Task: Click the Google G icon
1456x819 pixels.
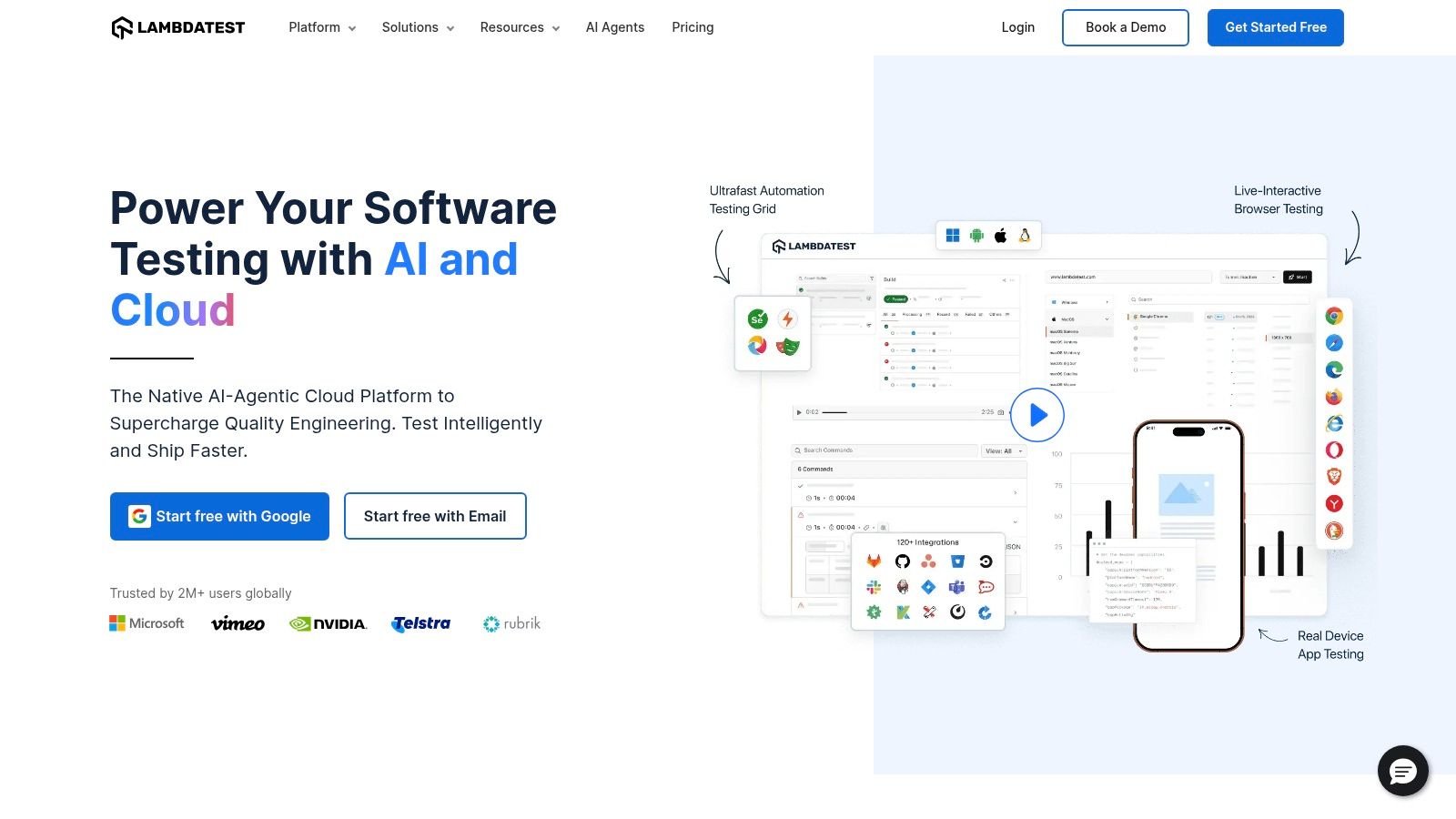Action: pos(139,516)
